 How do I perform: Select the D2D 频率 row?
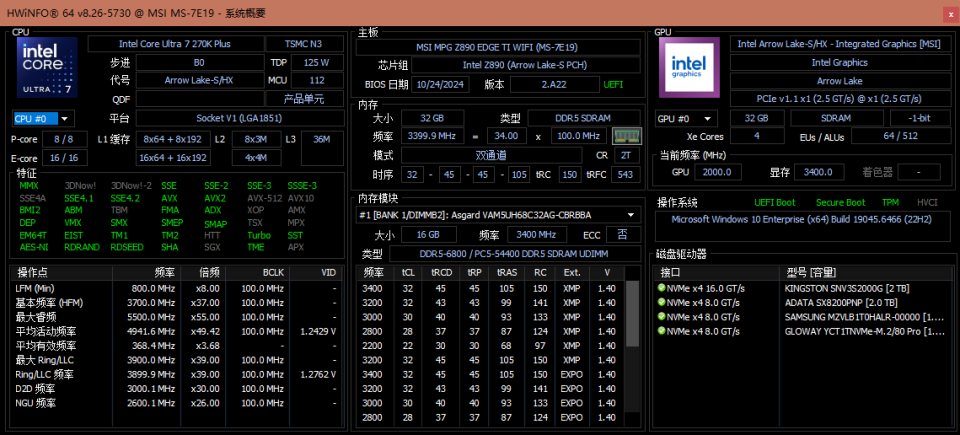(x=174, y=388)
